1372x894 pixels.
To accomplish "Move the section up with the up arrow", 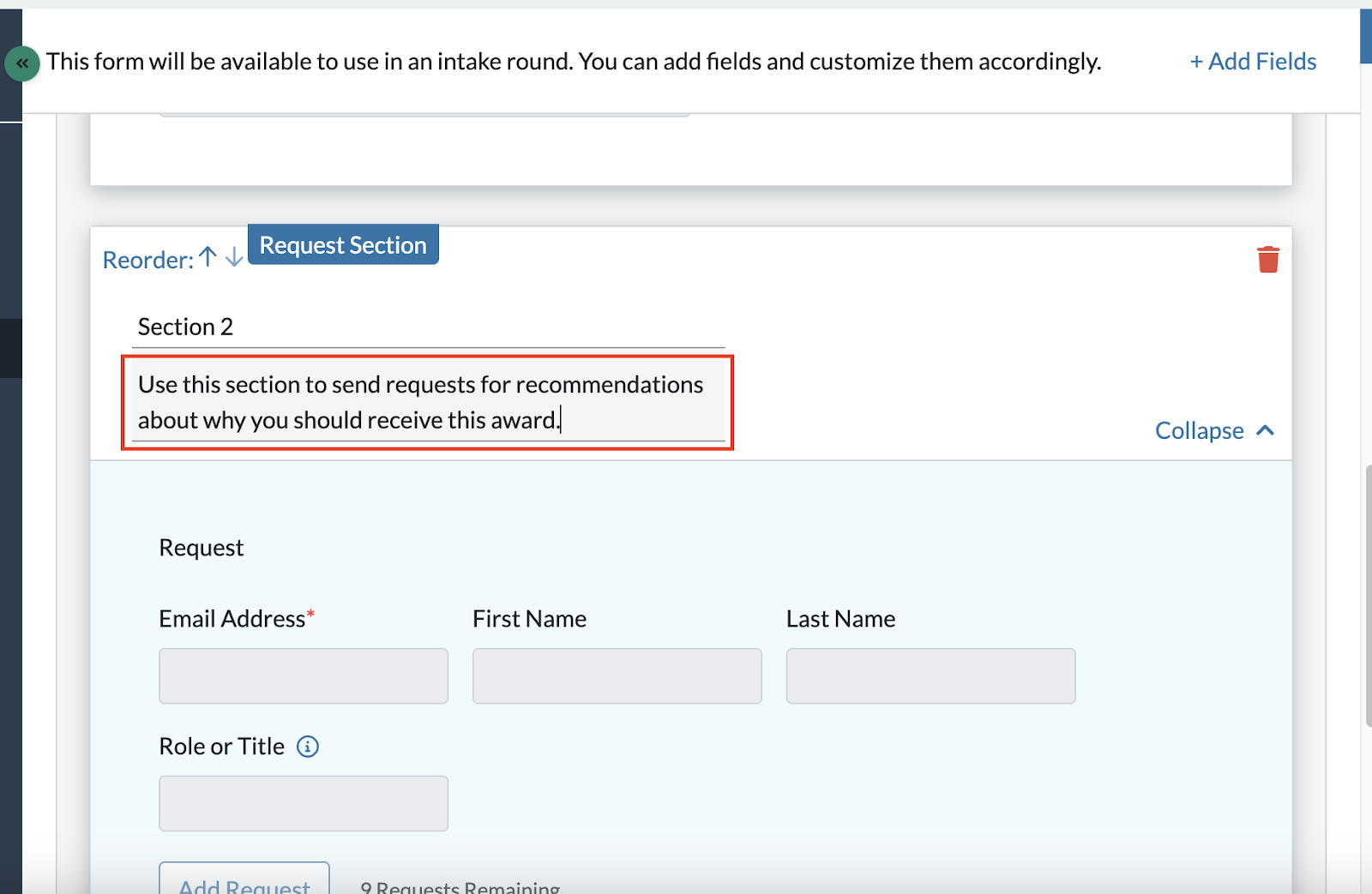I will (x=205, y=258).
